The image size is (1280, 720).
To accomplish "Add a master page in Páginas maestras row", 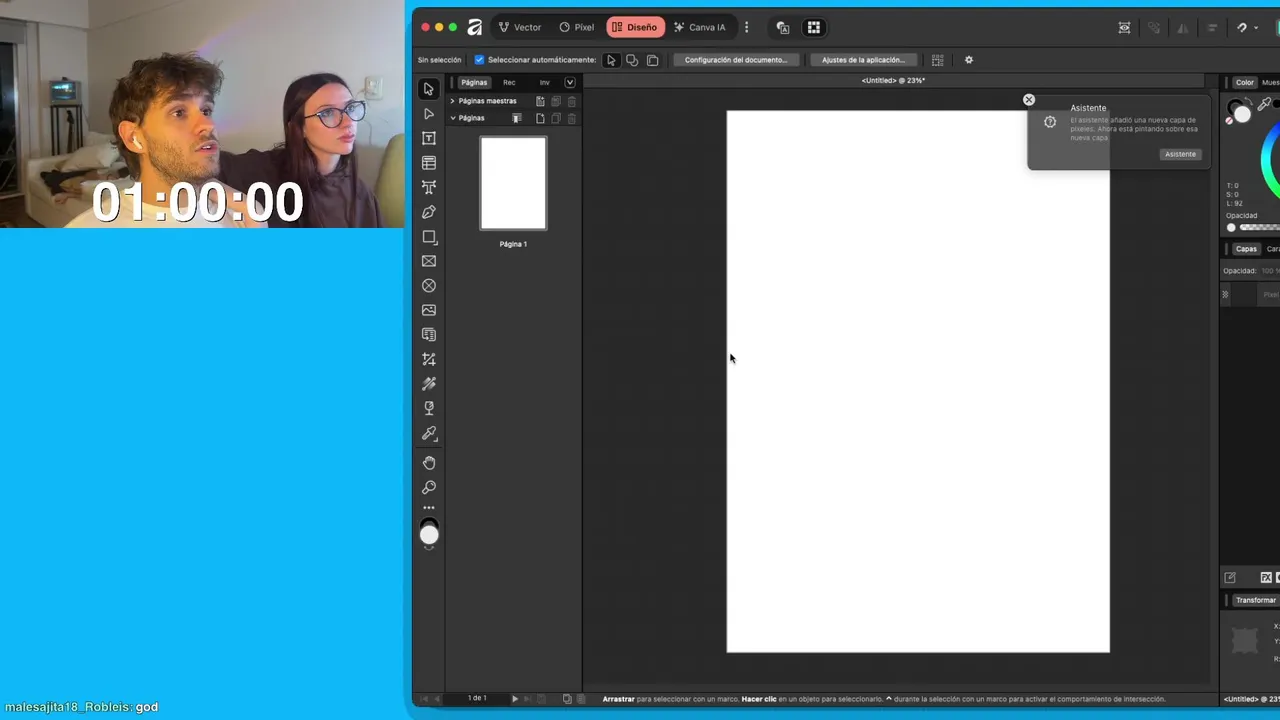I will (x=540, y=101).
